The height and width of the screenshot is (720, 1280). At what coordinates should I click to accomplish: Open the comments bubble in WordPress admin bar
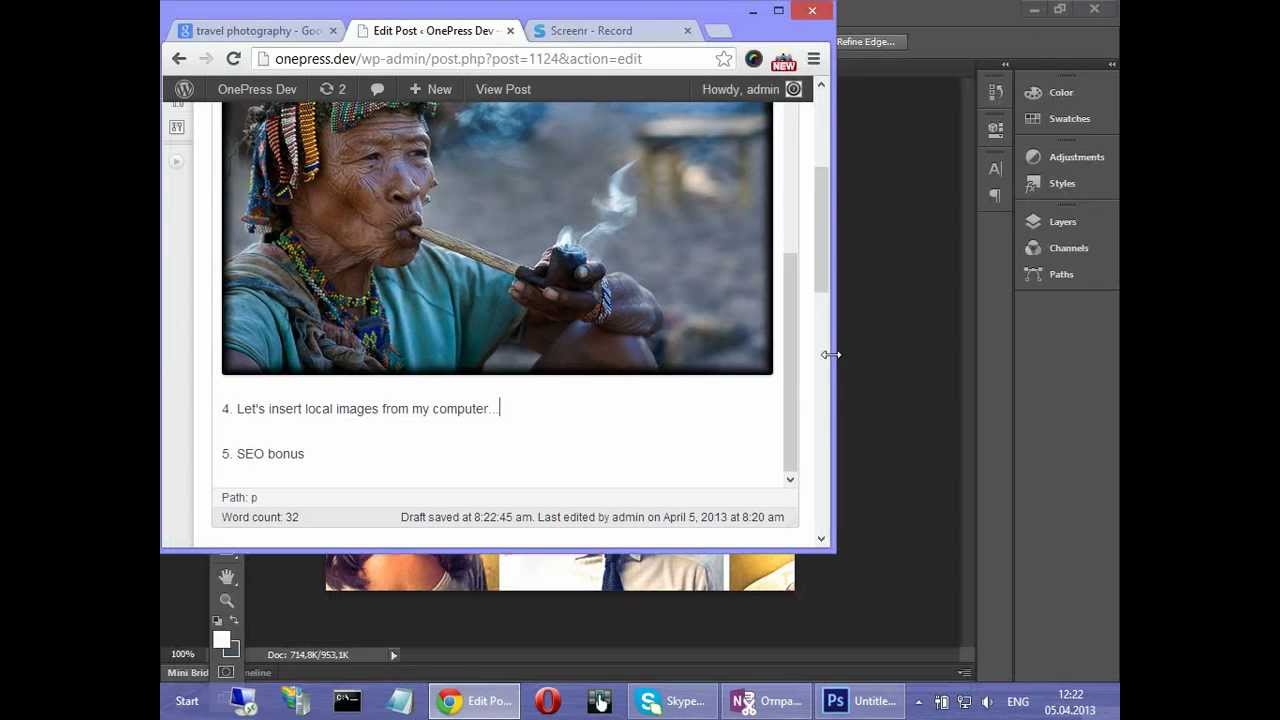pyautogui.click(x=377, y=89)
